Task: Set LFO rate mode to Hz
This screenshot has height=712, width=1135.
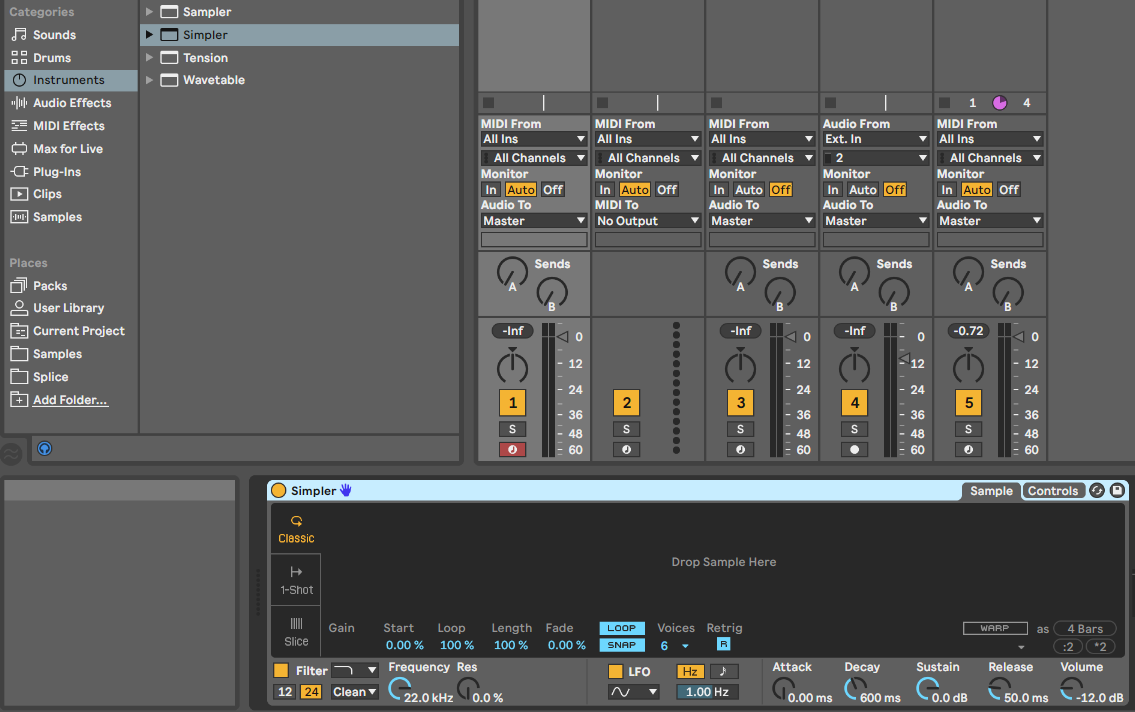Action: point(690,671)
